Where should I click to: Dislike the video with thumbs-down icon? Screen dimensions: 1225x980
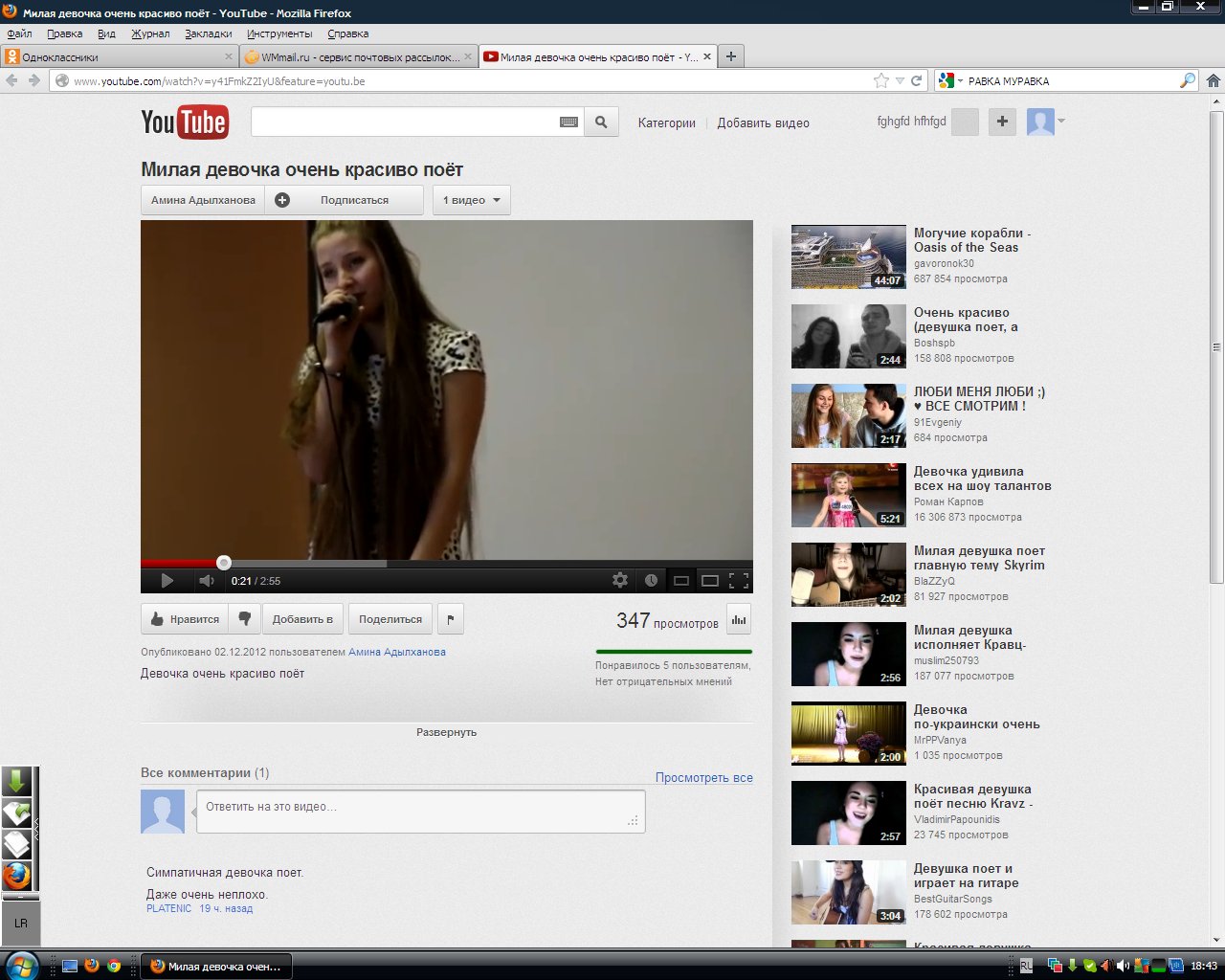245,619
